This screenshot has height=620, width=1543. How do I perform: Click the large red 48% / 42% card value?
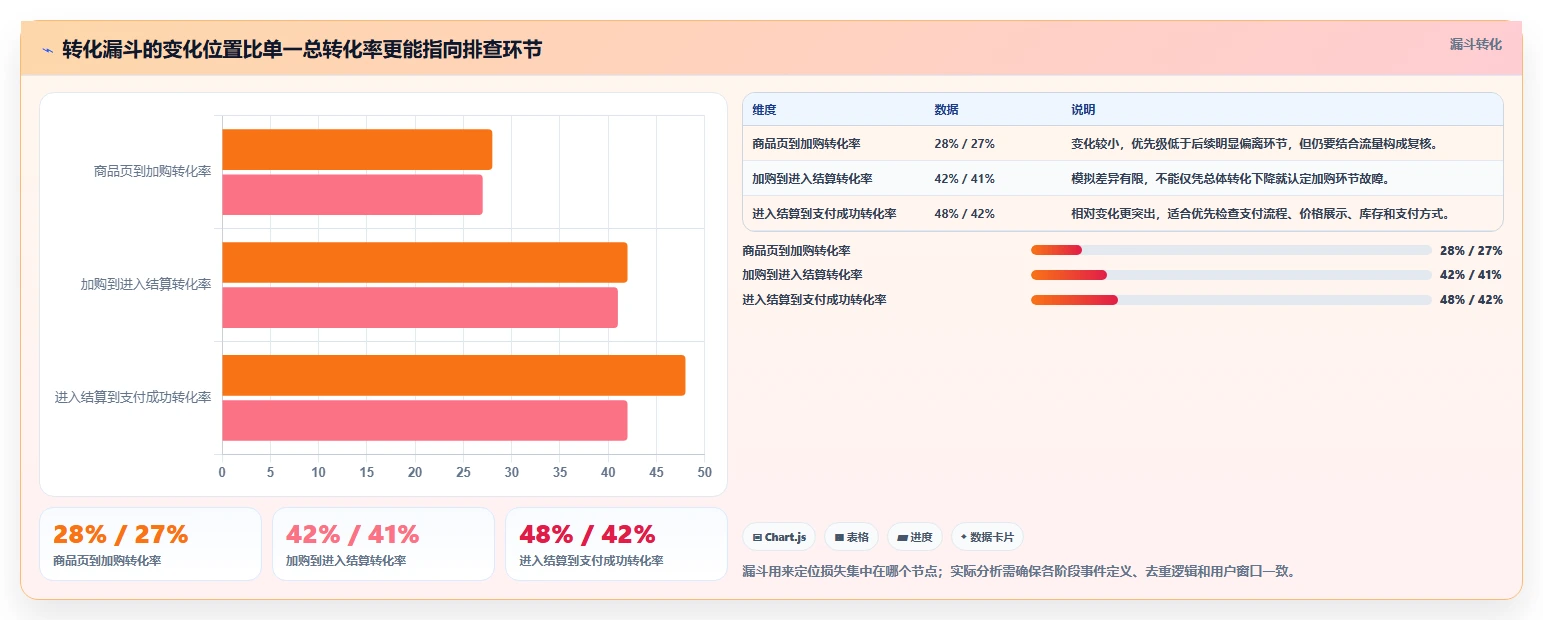[587, 535]
